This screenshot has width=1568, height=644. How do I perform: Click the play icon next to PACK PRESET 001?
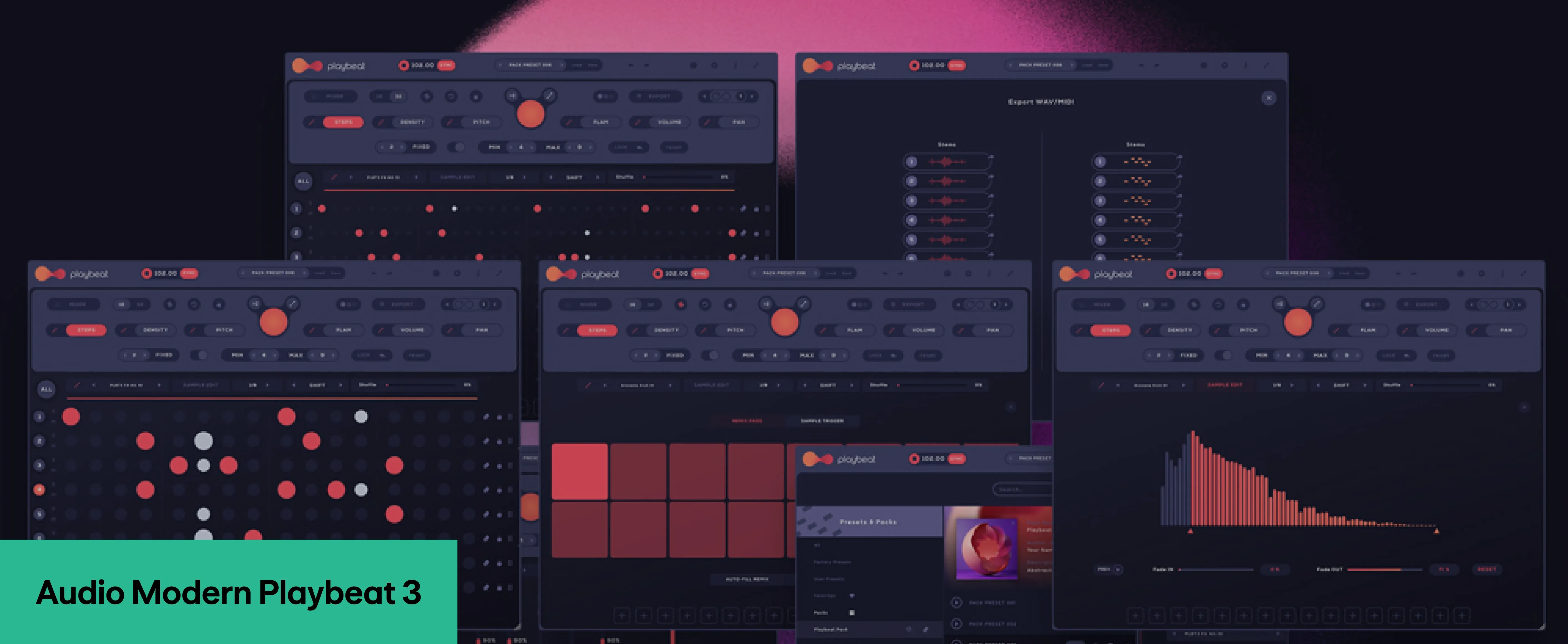(956, 603)
